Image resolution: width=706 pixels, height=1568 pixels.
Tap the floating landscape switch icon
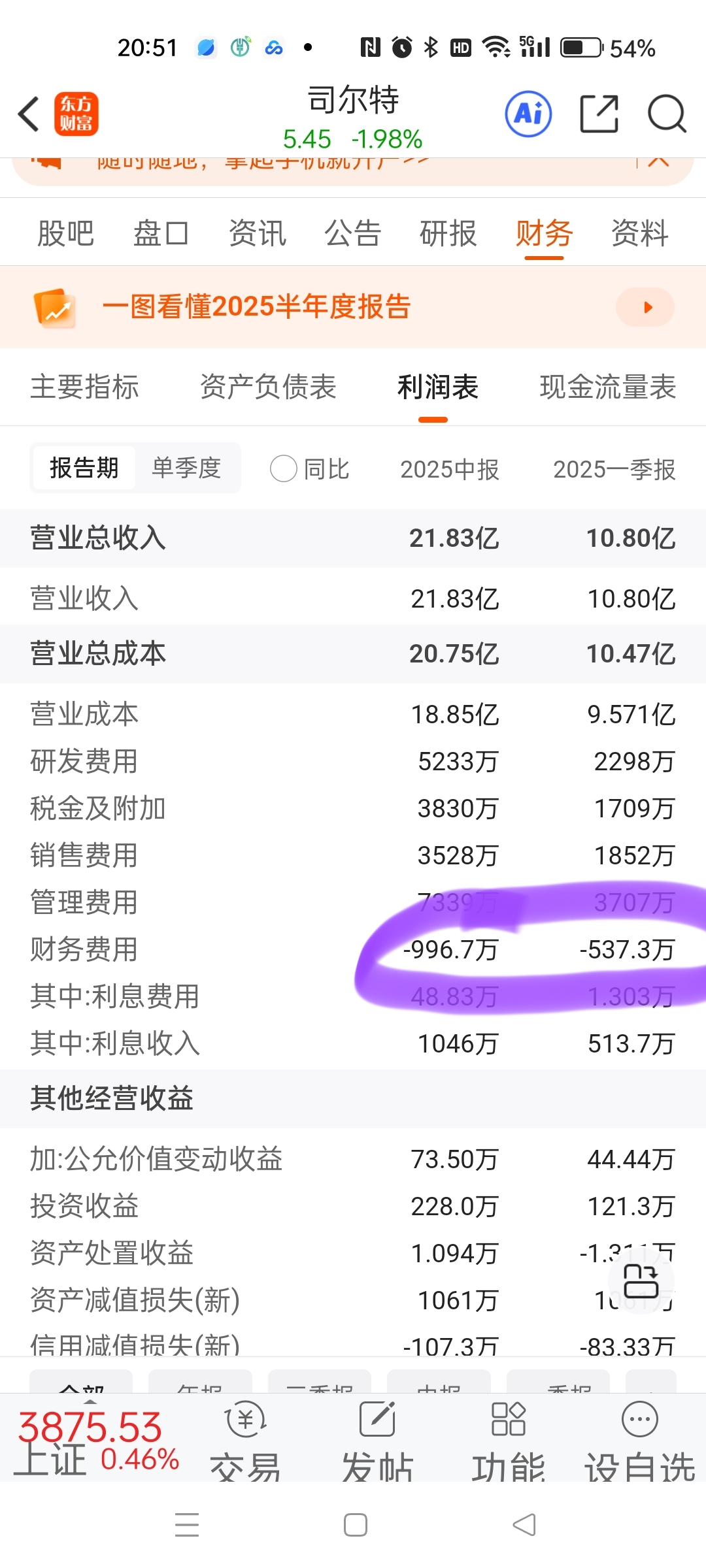(641, 1281)
